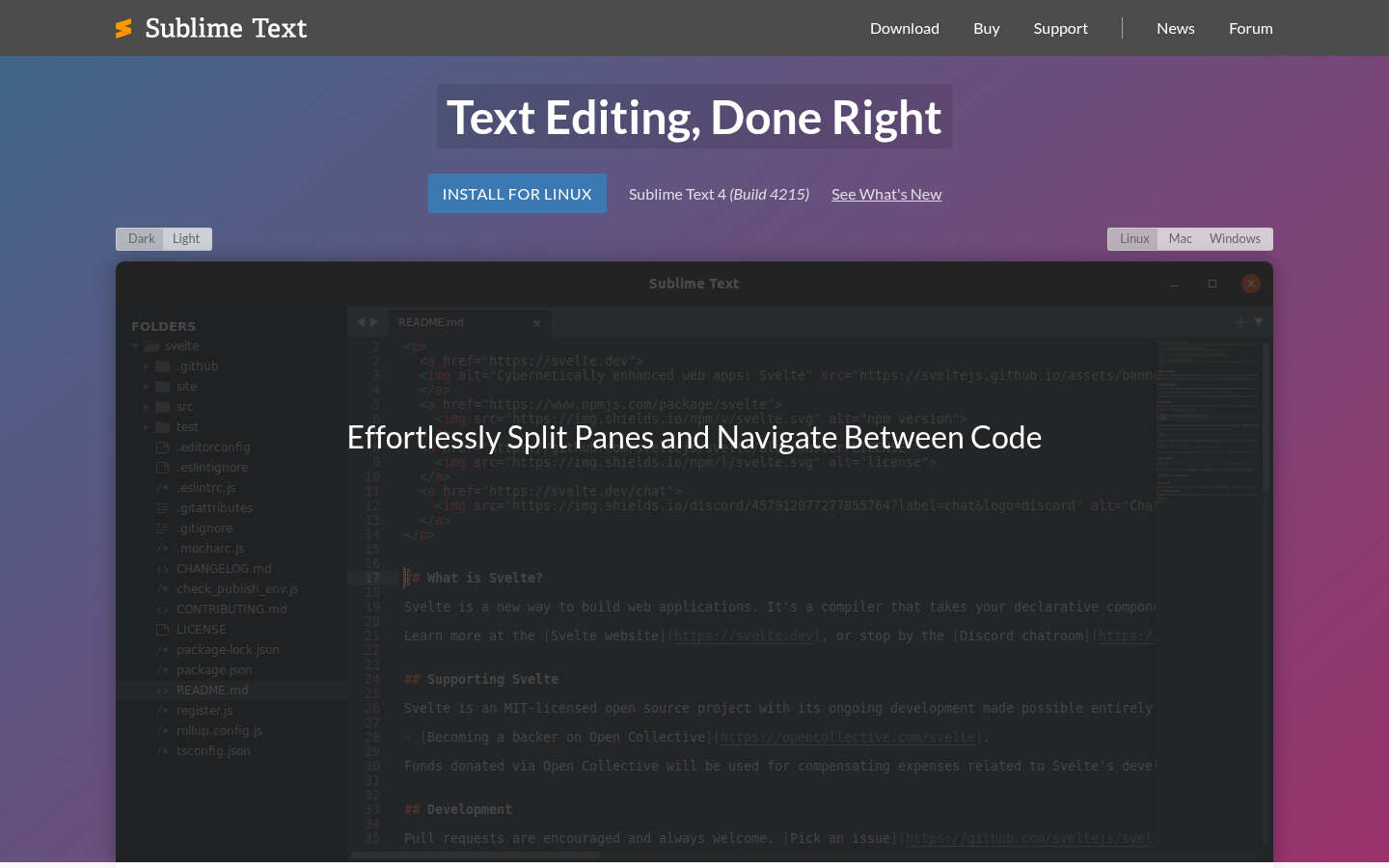The width and height of the screenshot is (1389, 868).
Task: Click the Install for Linux button
Action: [x=517, y=194]
